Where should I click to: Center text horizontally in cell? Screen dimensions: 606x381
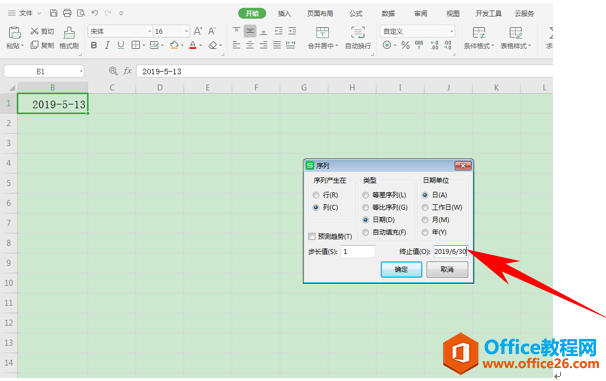[250, 45]
